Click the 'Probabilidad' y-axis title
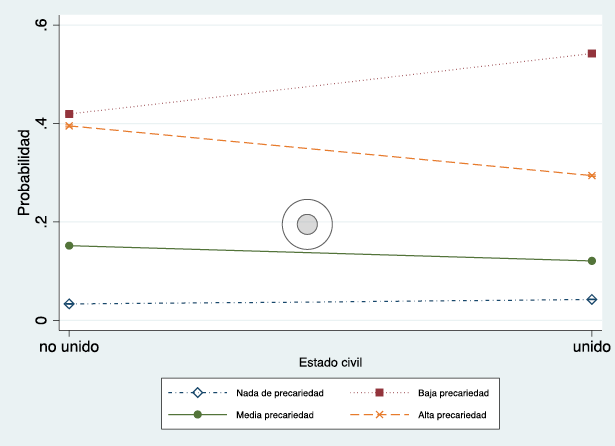 coord(25,172)
